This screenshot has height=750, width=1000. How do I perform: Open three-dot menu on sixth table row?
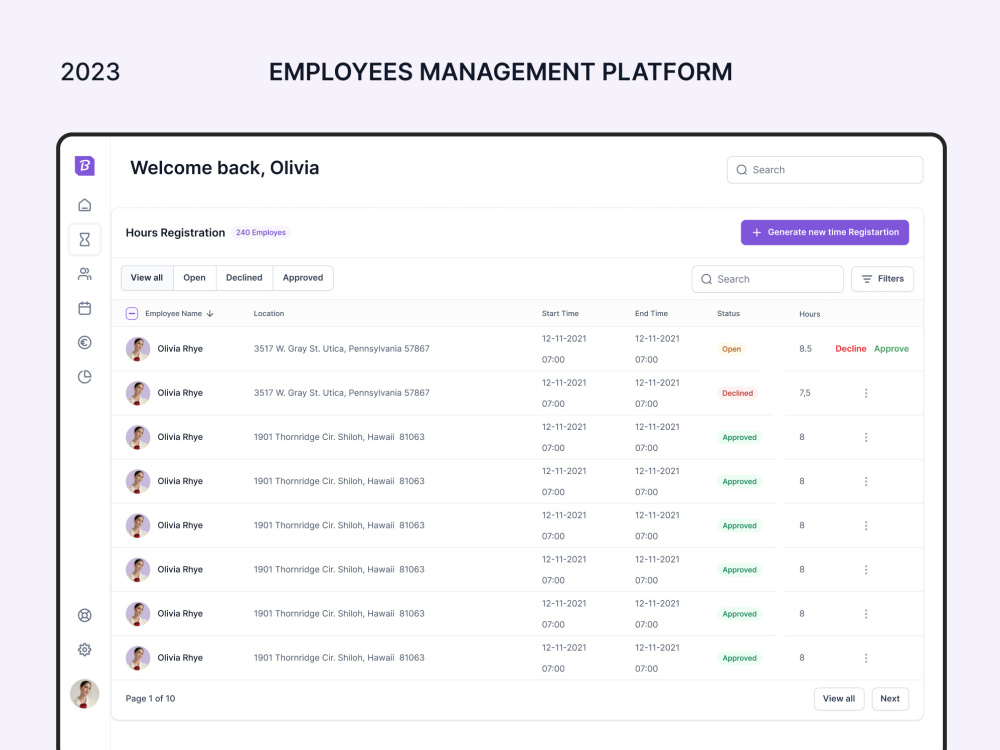click(866, 570)
